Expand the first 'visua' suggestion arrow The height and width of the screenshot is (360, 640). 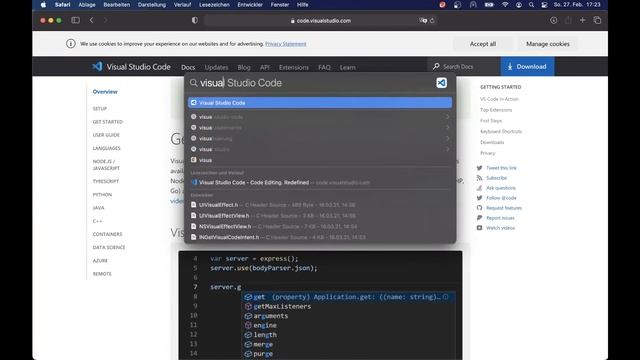(447, 117)
